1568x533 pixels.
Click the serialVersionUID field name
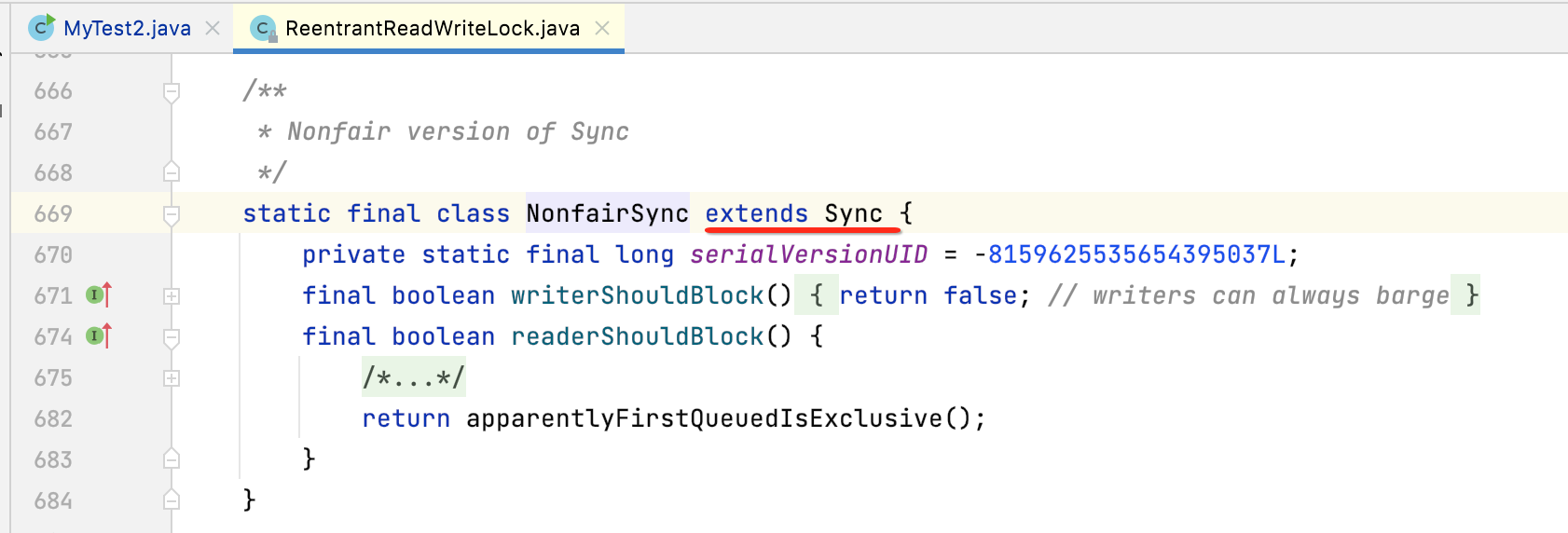coord(808,254)
